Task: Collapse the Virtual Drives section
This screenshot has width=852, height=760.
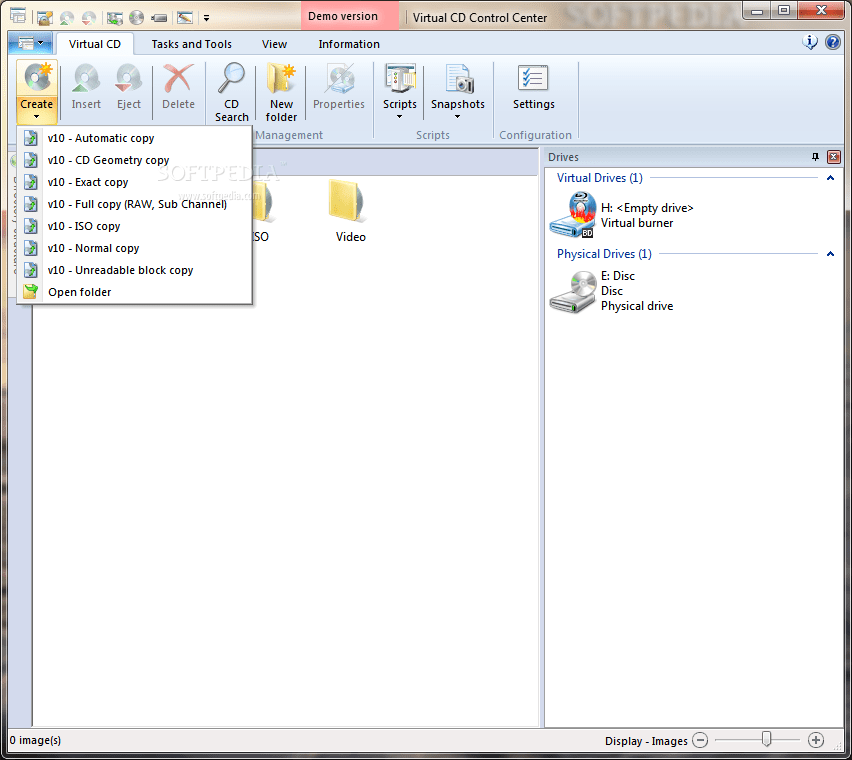Action: (x=831, y=177)
